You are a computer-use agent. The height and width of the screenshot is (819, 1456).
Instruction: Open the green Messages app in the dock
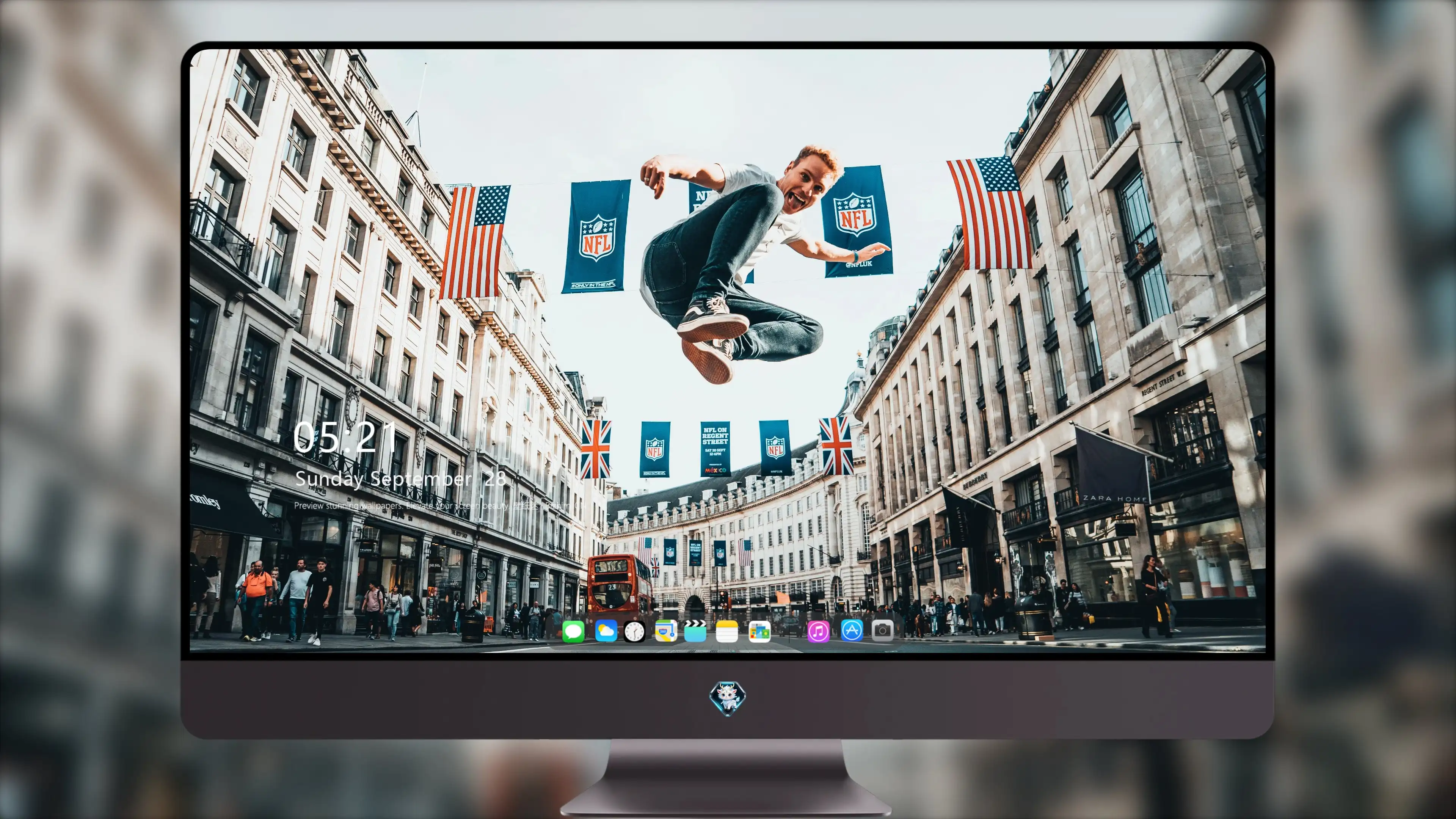573,631
